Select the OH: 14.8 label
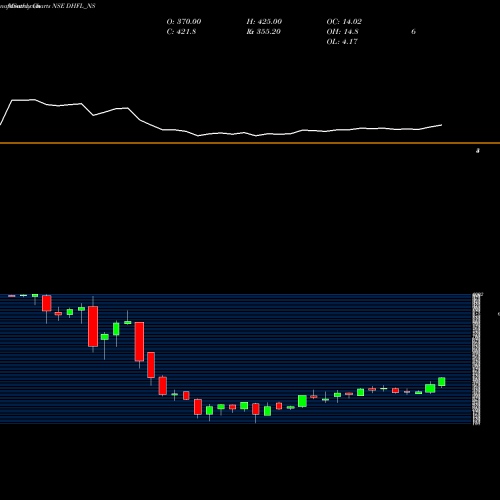The image size is (500, 500). pyautogui.click(x=342, y=32)
